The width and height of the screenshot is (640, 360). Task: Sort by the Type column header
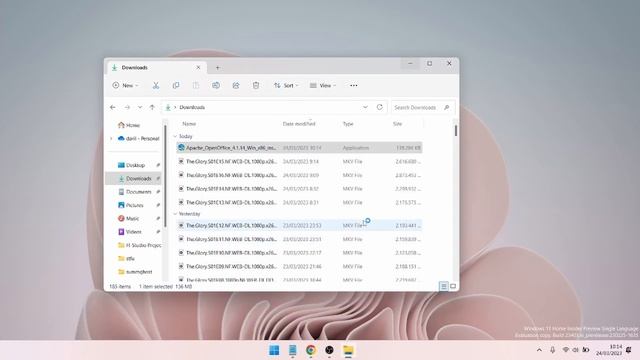(348, 124)
